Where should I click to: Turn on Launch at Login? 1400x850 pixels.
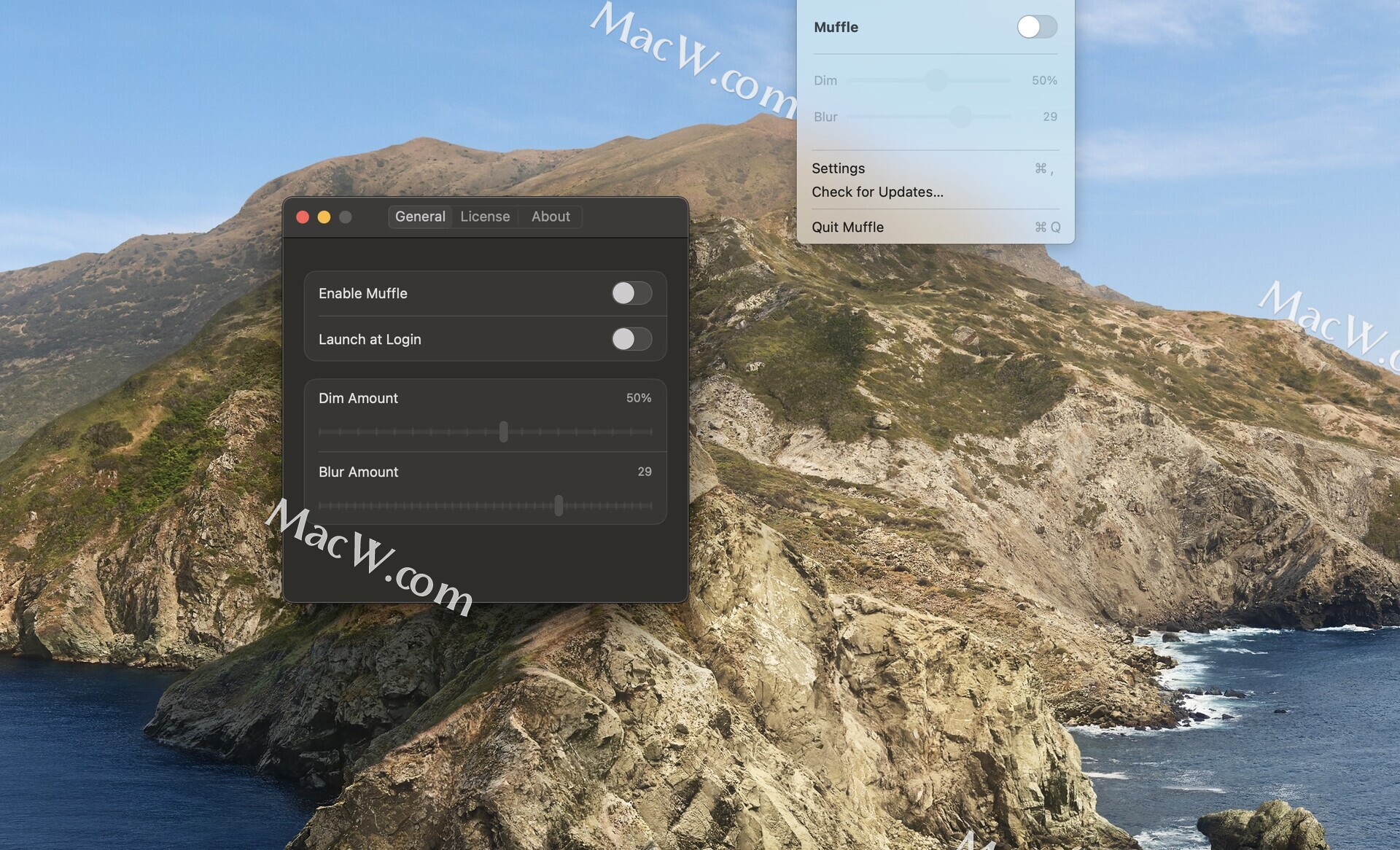[631, 339]
